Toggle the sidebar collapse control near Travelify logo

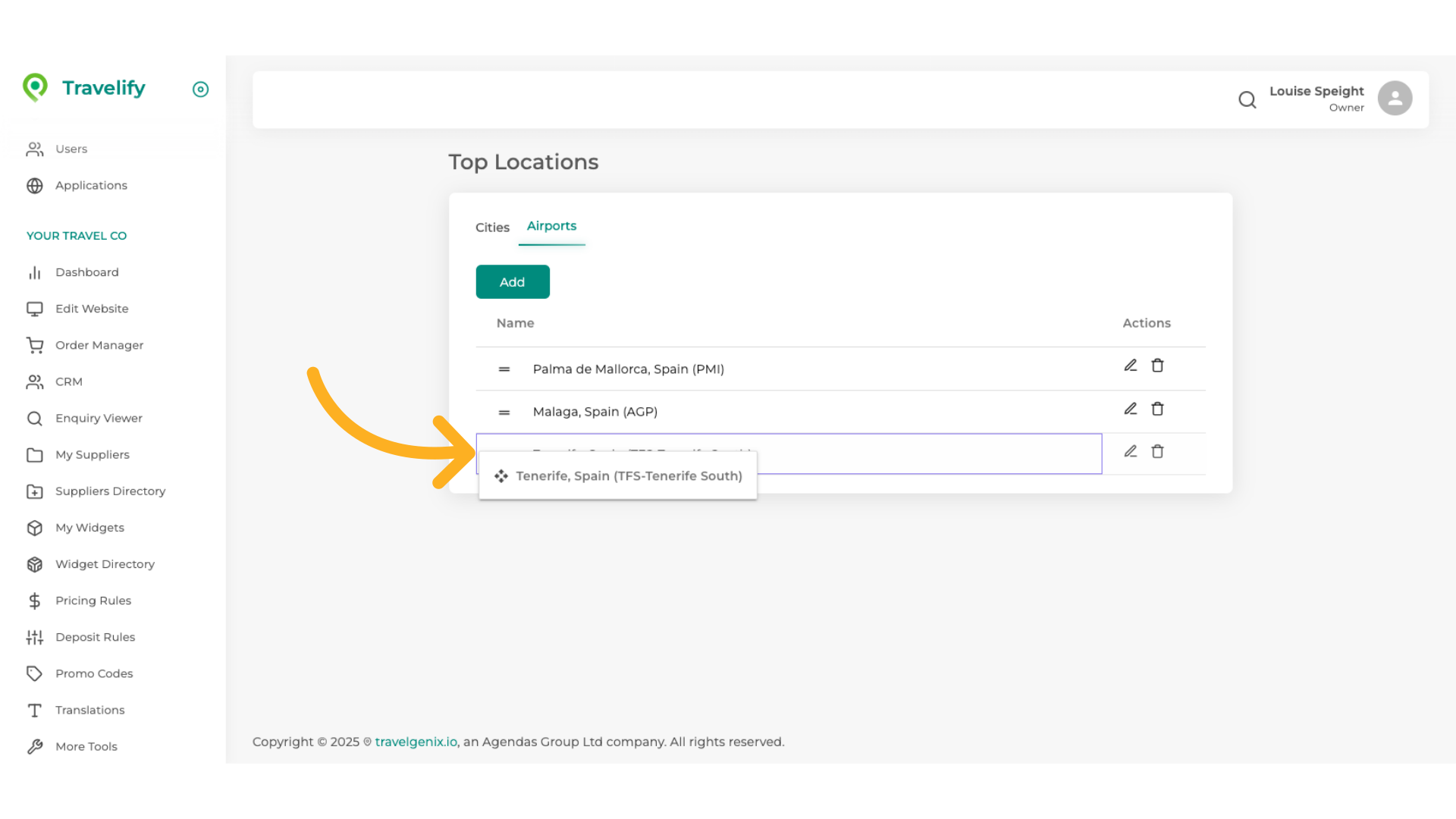pyautogui.click(x=200, y=89)
